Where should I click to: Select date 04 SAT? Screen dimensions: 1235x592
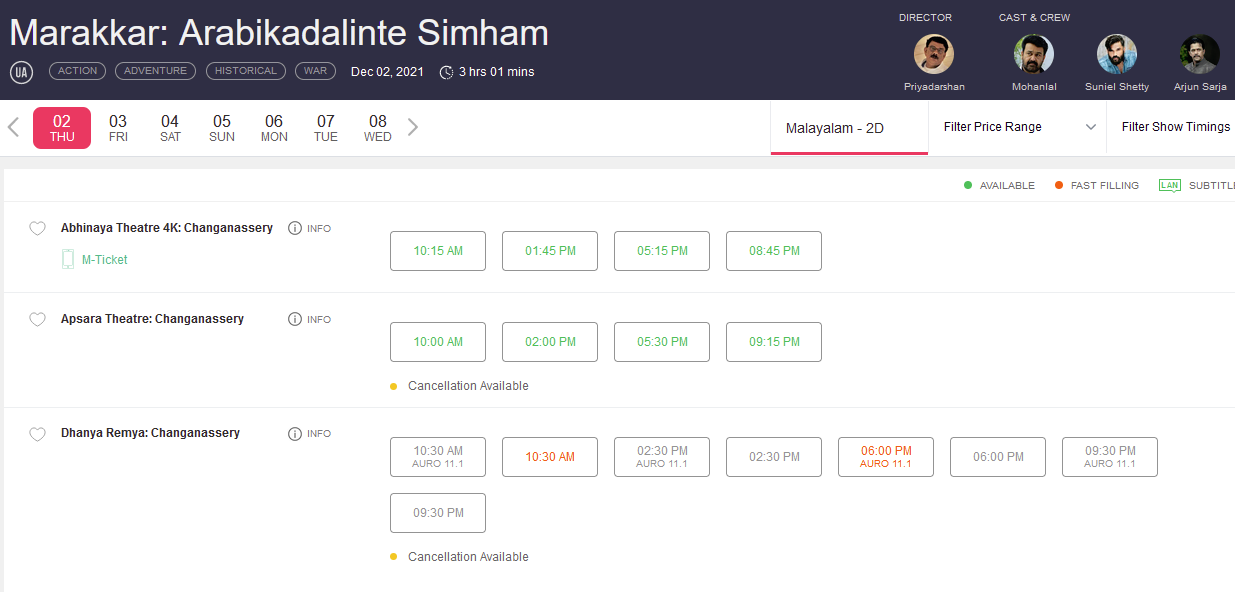pos(170,128)
